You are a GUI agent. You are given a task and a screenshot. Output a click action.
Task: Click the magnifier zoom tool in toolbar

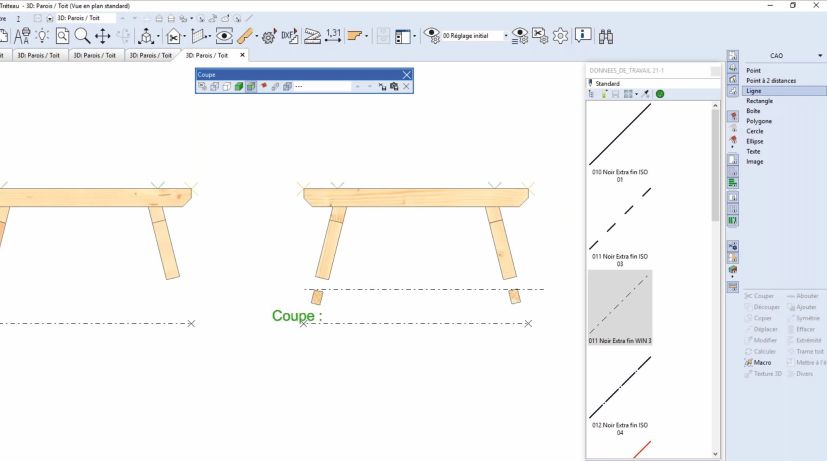point(82,36)
